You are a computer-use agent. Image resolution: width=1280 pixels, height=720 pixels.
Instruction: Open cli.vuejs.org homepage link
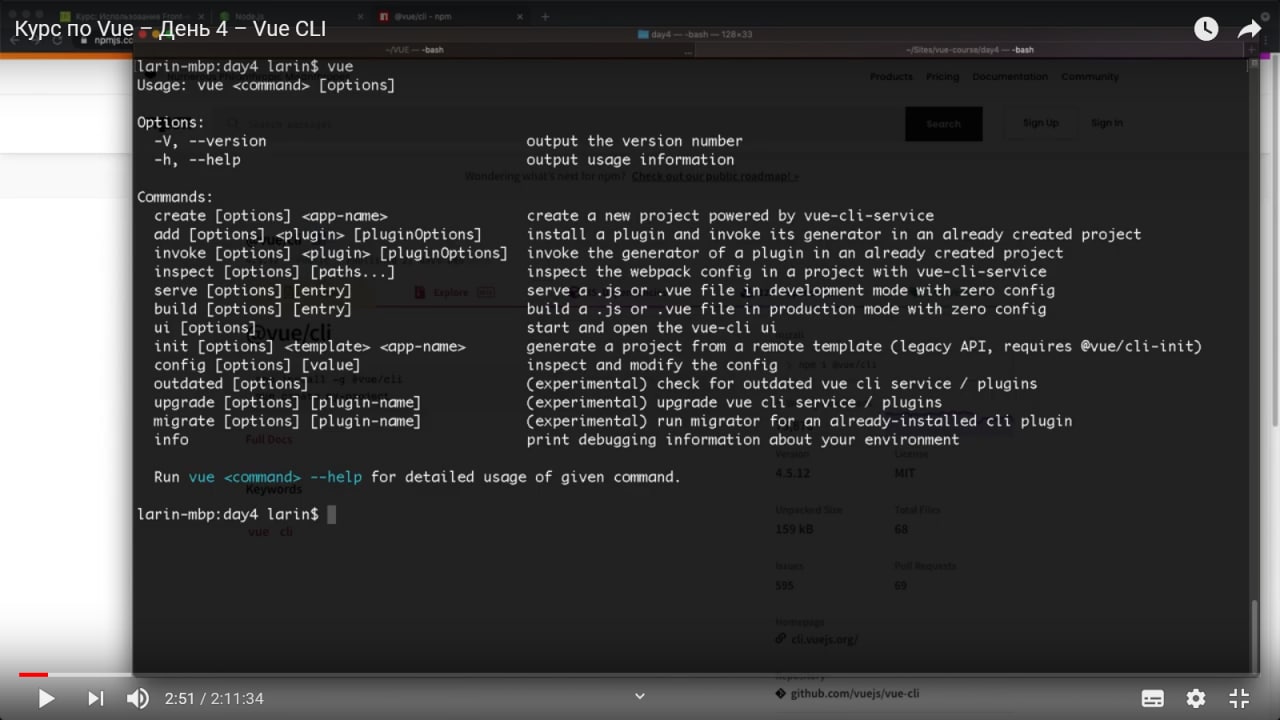[x=824, y=639]
